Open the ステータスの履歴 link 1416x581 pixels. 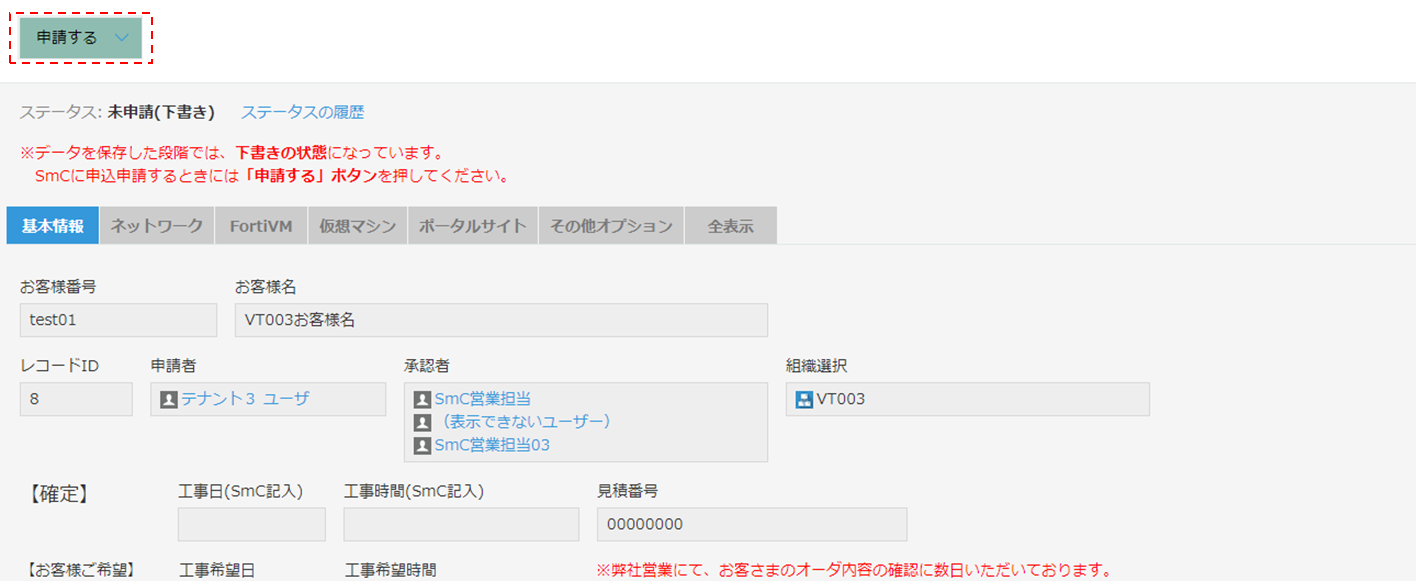tap(302, 112)
